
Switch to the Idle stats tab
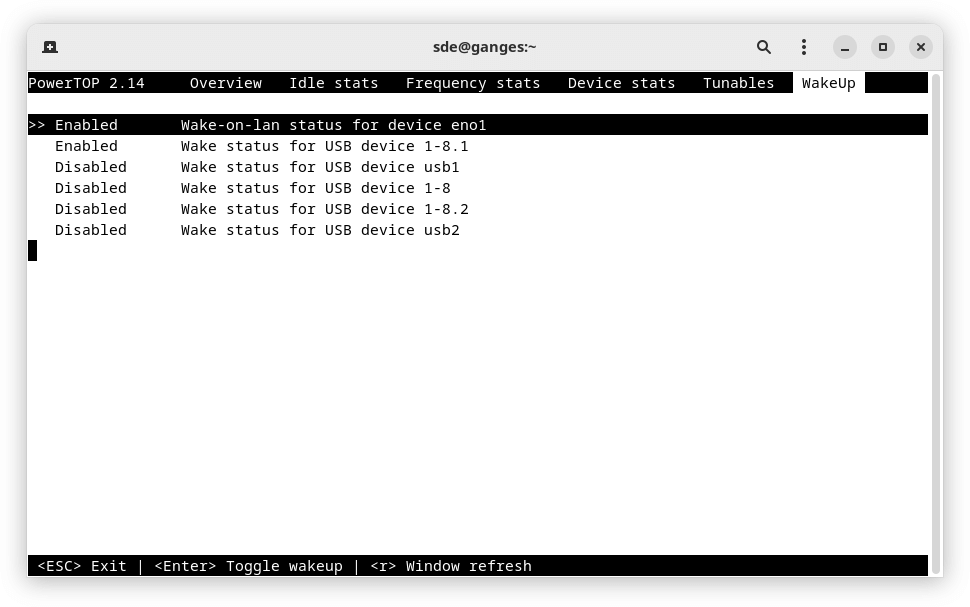(x=333, y=83)
